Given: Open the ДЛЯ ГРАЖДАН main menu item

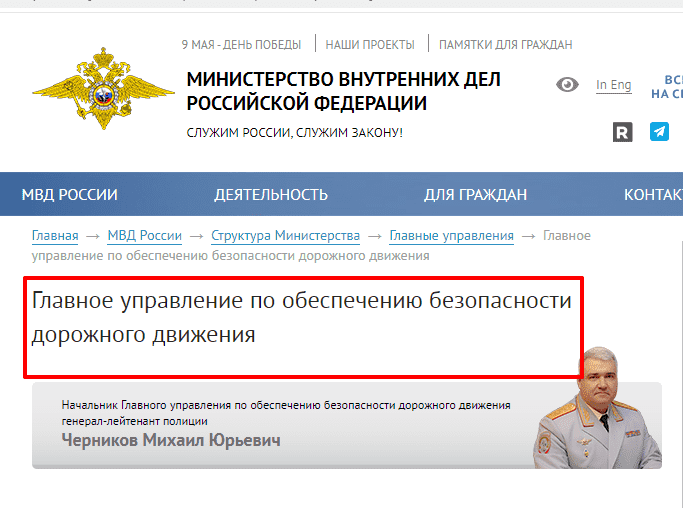Looking at the screenshot, I should point(476,194).
